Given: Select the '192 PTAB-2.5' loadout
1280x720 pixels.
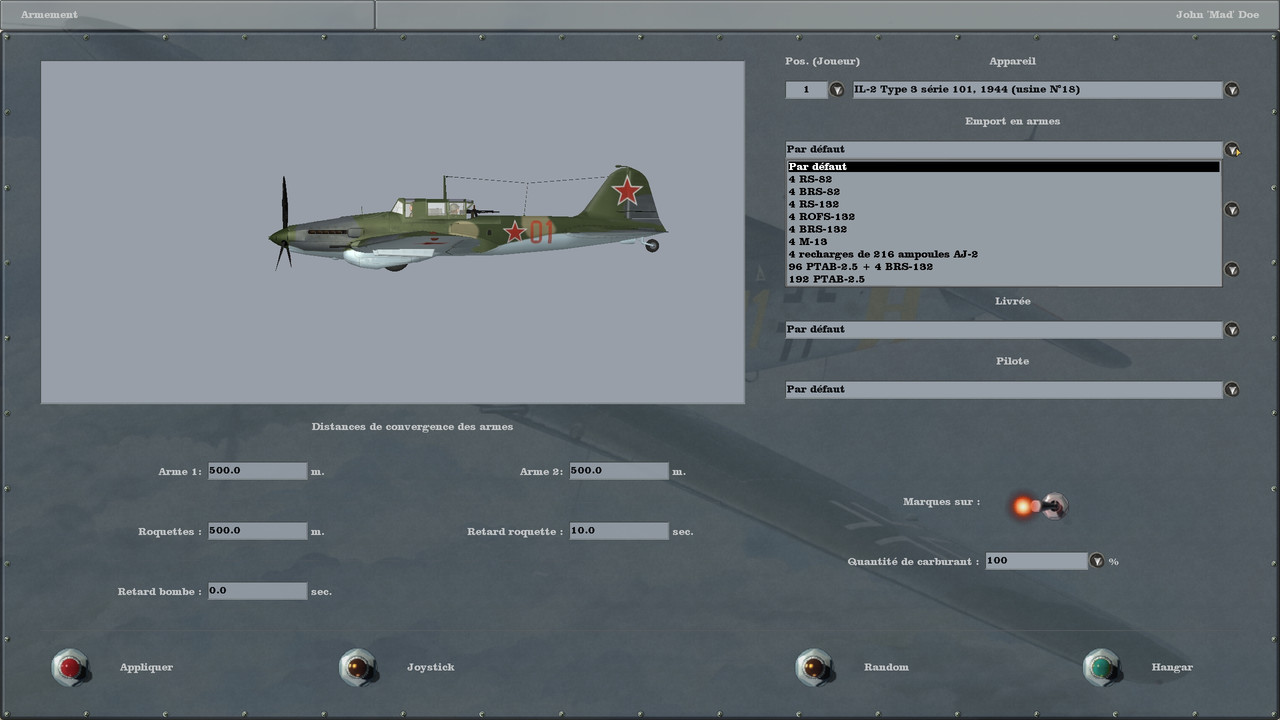Looking at the screenshot, I should point(1003,279).
